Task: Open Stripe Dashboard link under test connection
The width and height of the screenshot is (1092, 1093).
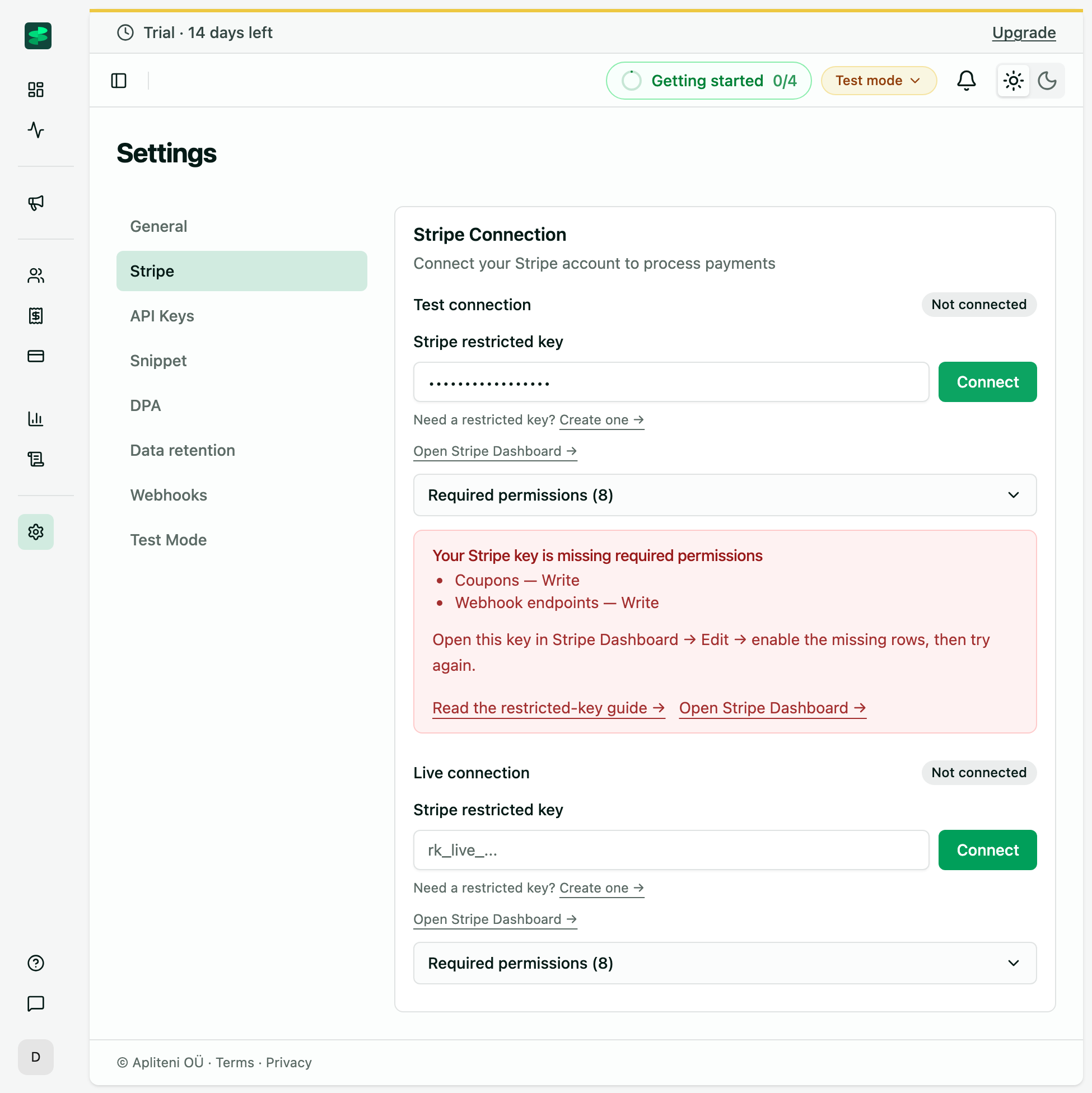Action: click(495, 451)
